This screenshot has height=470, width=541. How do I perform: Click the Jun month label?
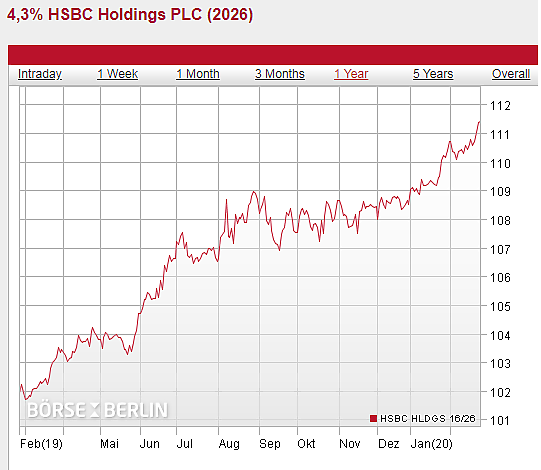pyautogui.click(x=149, y=443)
